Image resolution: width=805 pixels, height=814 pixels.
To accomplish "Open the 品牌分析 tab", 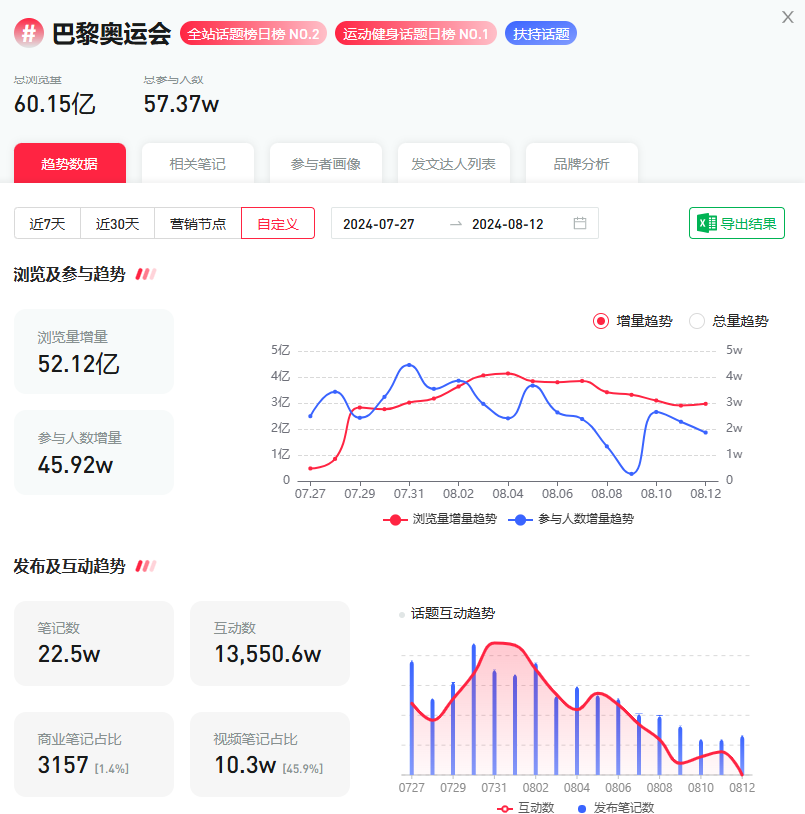I will 582,164.
